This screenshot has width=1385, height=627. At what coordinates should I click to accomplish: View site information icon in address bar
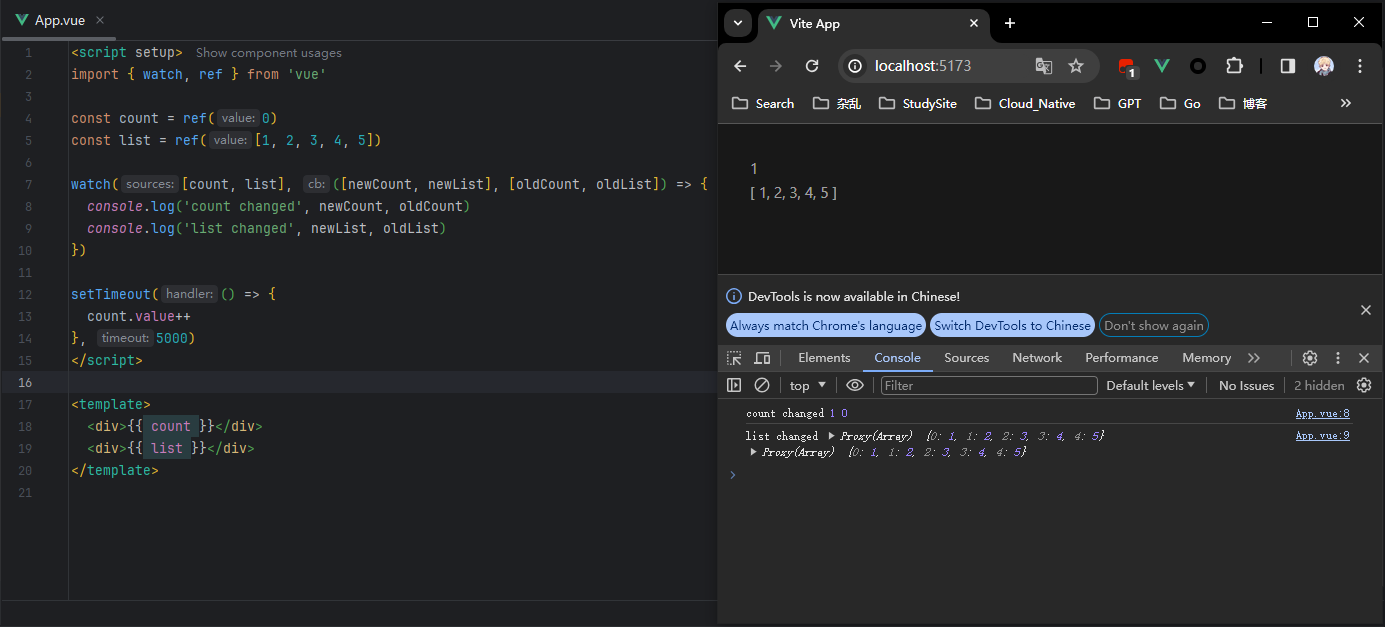click(x=854, y=66)
